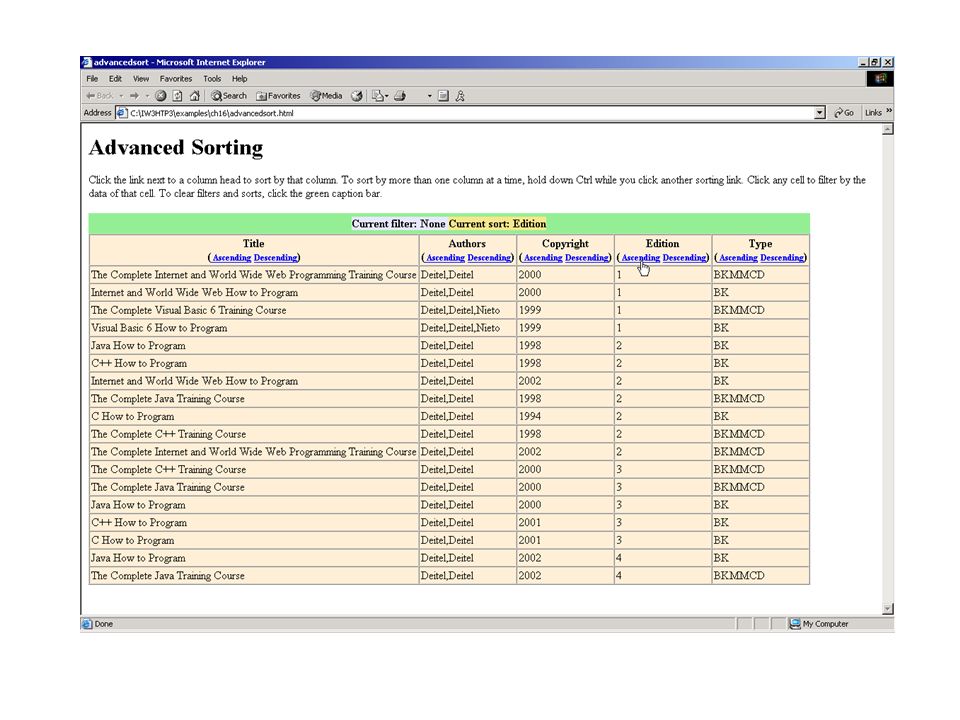The width and height of the screenshot is (960, 720).
Task: Expand the address bar dropdown arrow
Action: 820,113
